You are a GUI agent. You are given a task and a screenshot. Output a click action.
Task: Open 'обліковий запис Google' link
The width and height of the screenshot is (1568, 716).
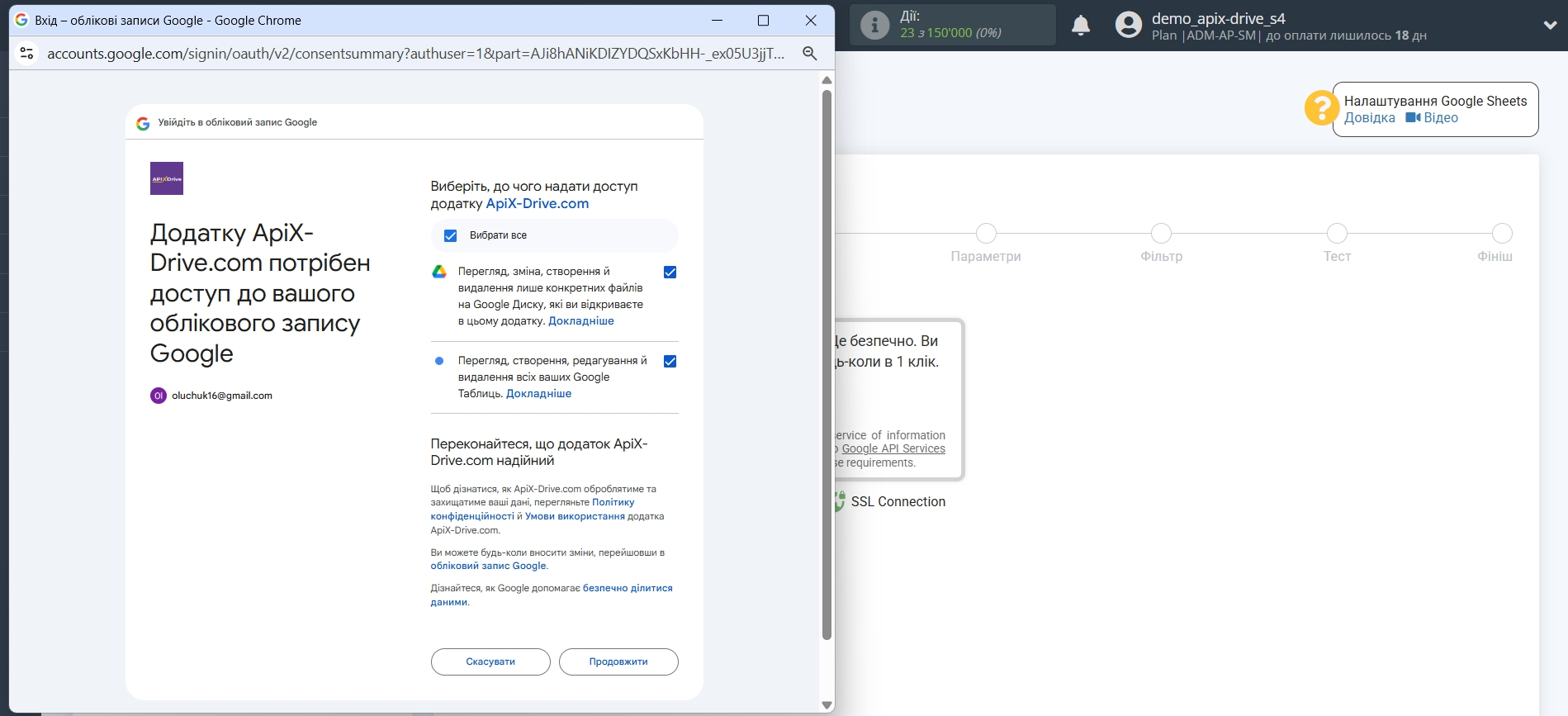[x=488, y=567]
